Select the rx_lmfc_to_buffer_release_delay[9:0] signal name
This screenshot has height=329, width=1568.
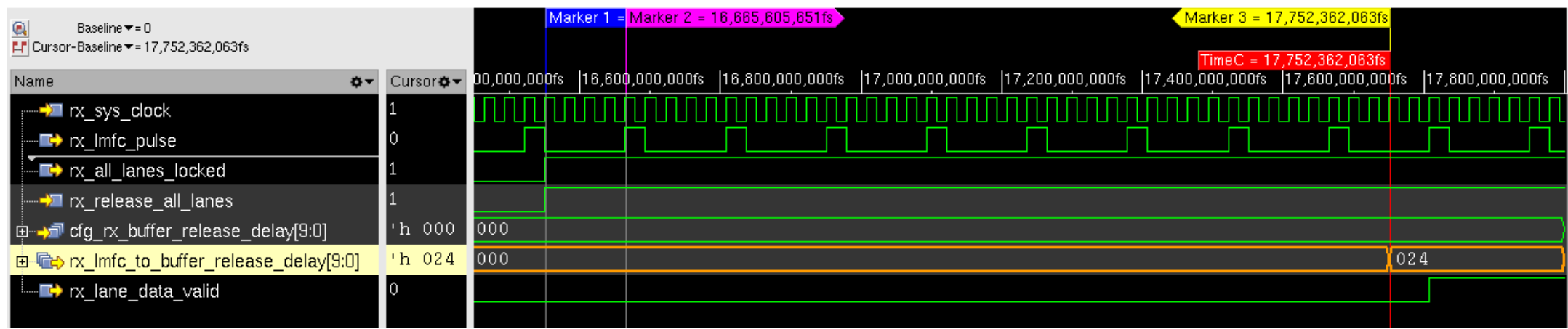[x=214, y=261]
